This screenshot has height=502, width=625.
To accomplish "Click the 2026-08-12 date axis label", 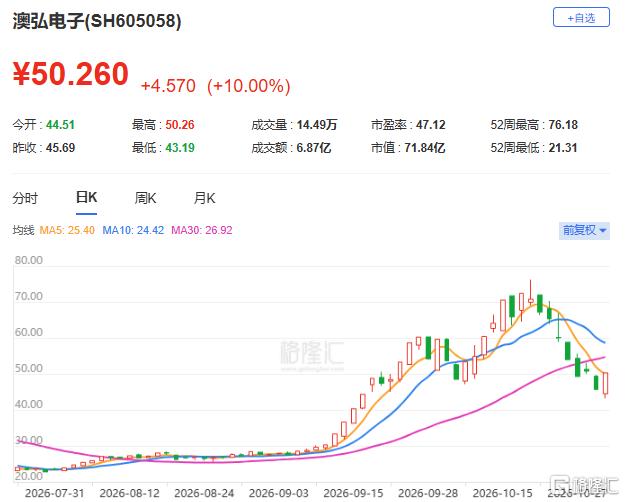I will pyautogui.click(x=129, y=493).
